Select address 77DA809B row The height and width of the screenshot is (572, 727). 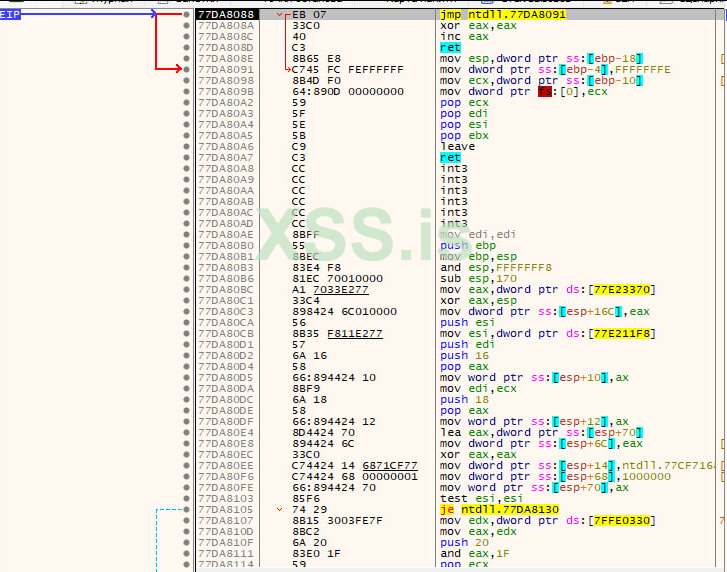point(226,92)
